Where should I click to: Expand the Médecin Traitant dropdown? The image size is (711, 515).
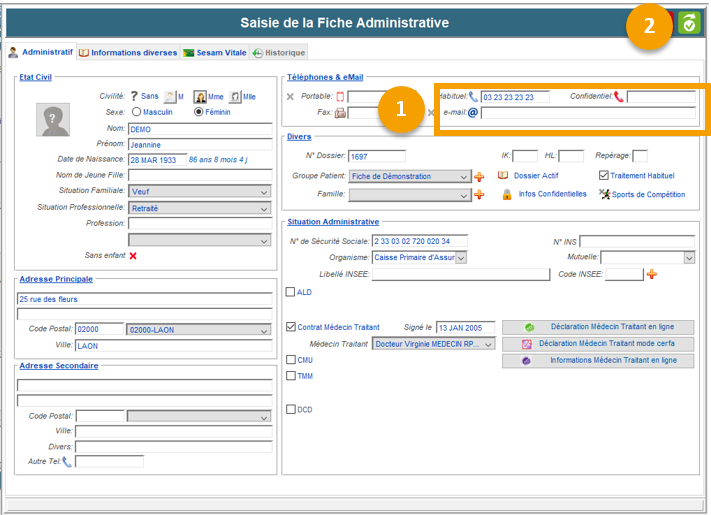click(x=488, y=344)
